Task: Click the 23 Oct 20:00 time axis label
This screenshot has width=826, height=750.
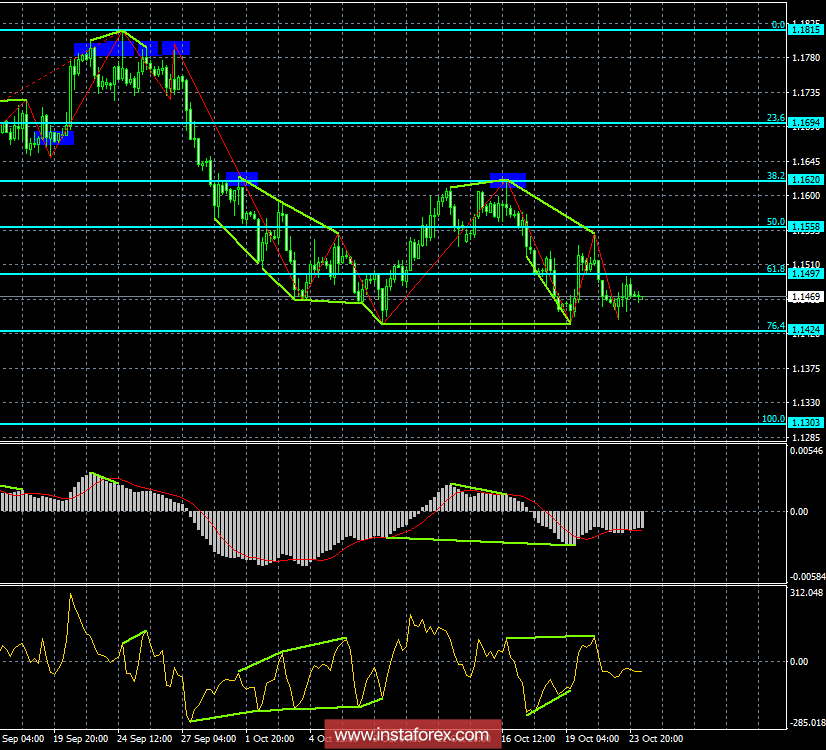Action: click(x=656, y=740)
